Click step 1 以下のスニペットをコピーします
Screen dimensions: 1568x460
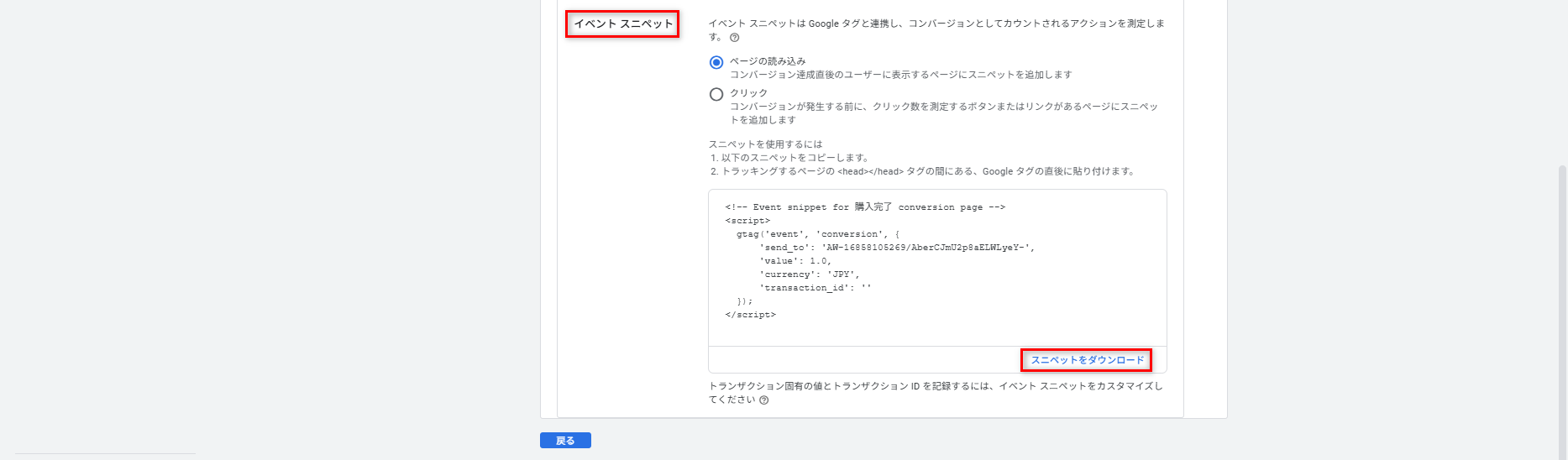(789, 158)
